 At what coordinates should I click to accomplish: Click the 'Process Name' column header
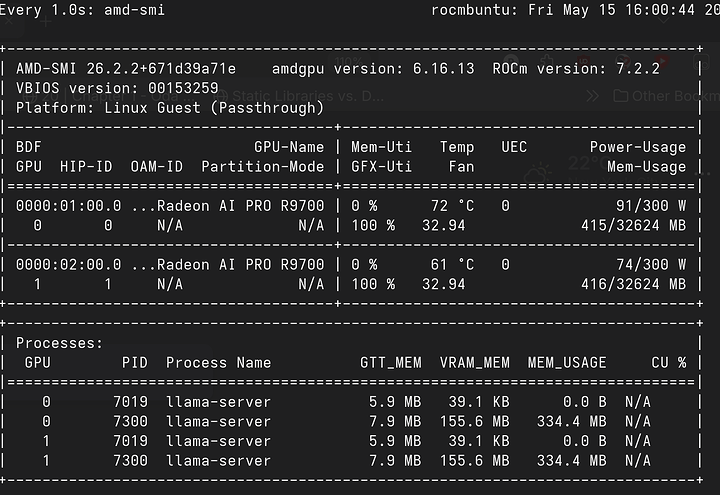[x=218, y=363]
